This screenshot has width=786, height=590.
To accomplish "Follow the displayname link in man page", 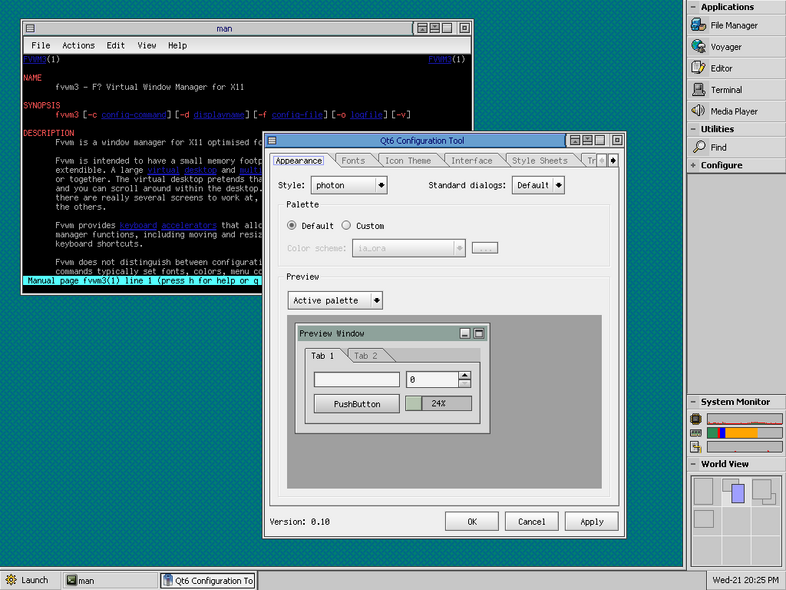I will pos(219,115).
